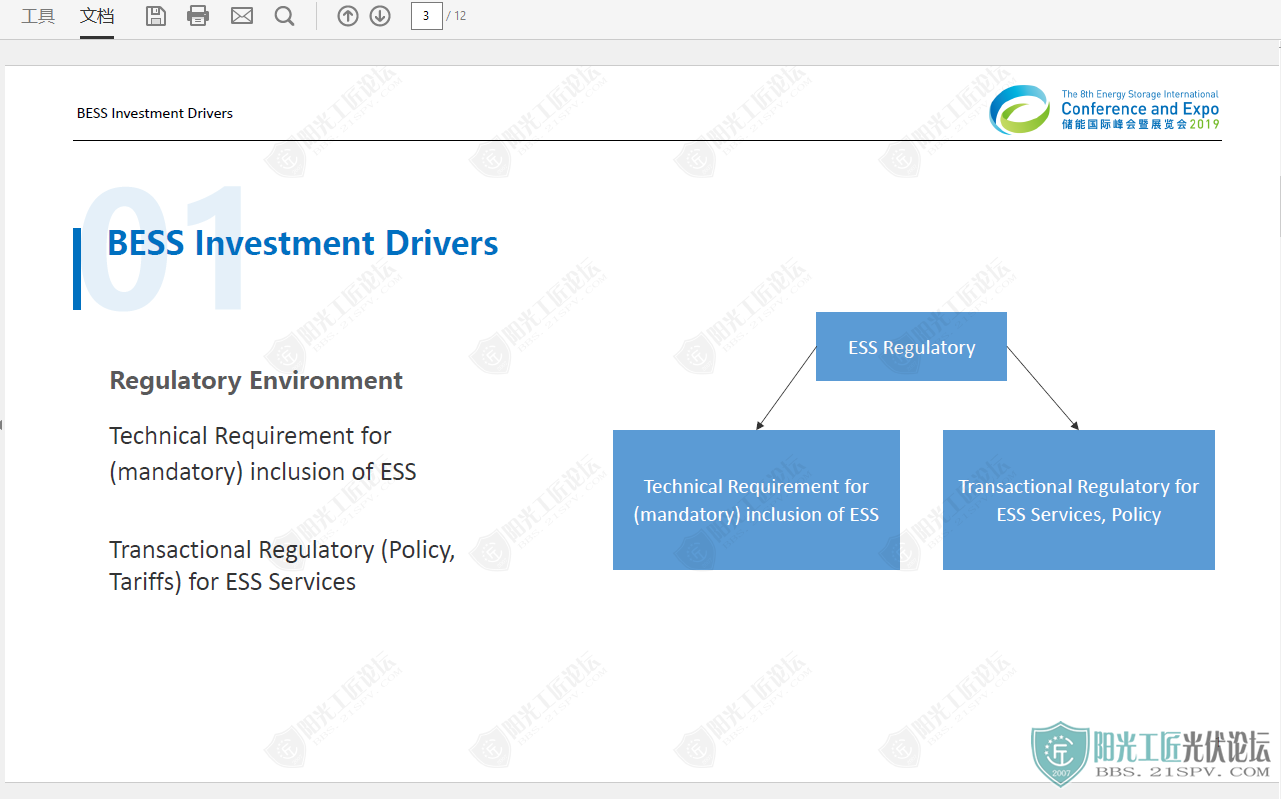Click the ESS Regulatory box
Image resolution: width=1281 pixels, height=799 pixels.
(911, 347)
